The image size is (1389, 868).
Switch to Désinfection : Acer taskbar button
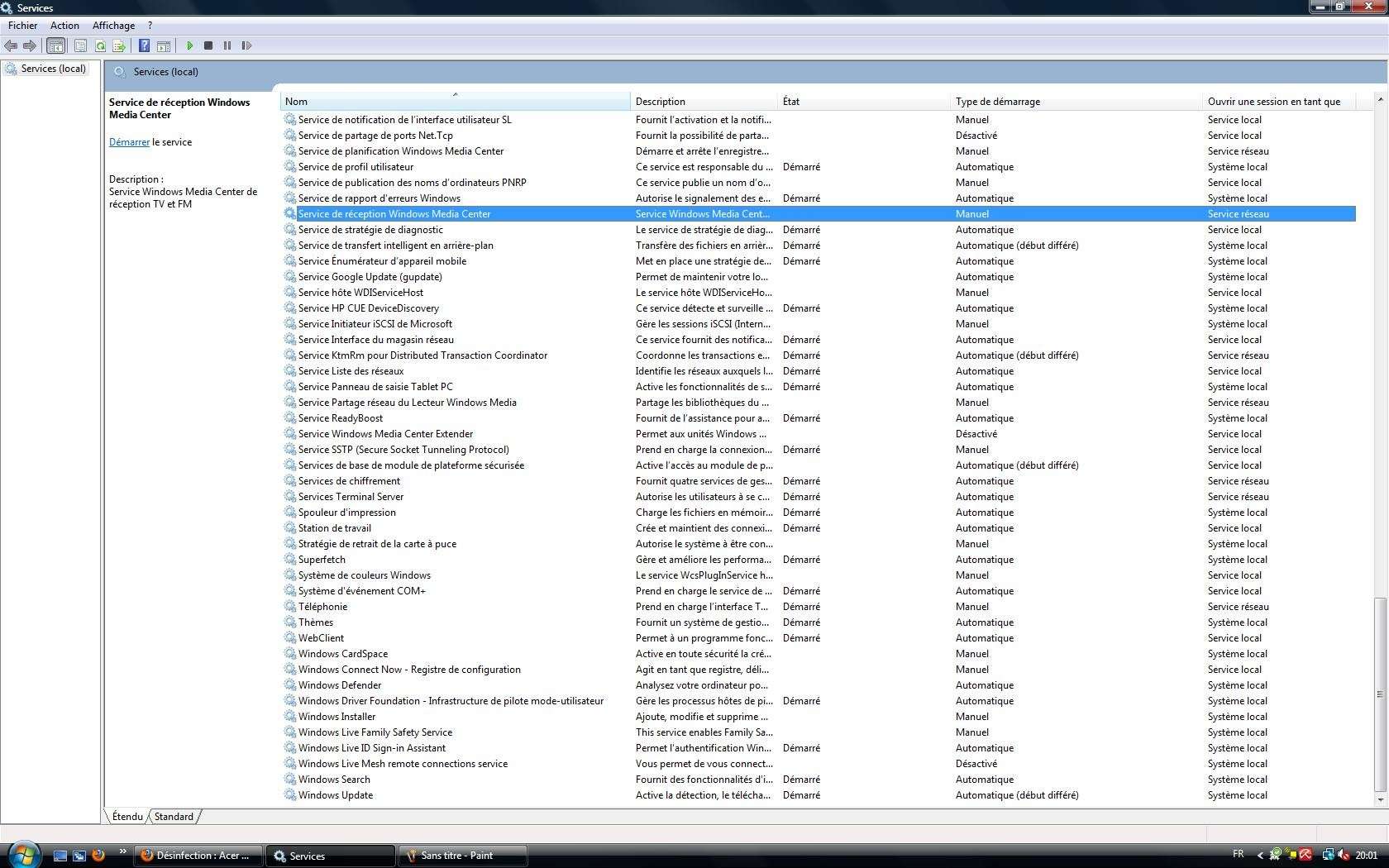199,856
